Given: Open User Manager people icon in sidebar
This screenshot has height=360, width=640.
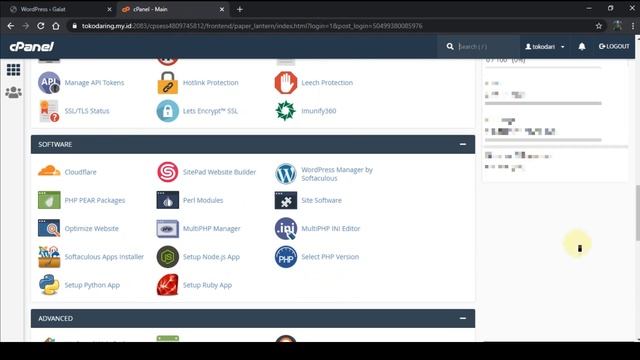Looking at the screenshot, I should (13, 92).
